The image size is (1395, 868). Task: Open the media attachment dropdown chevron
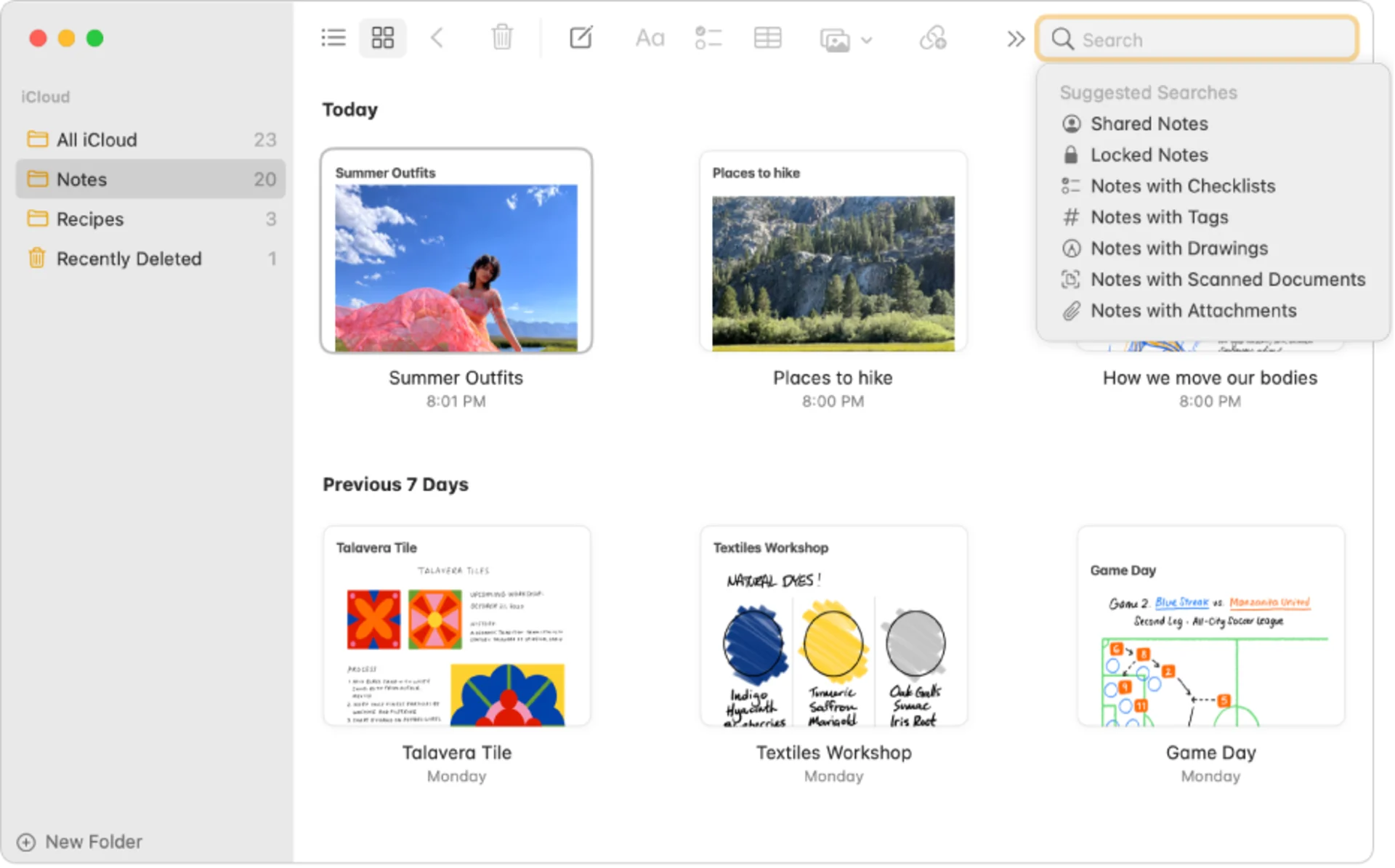[x=867, y=41]
